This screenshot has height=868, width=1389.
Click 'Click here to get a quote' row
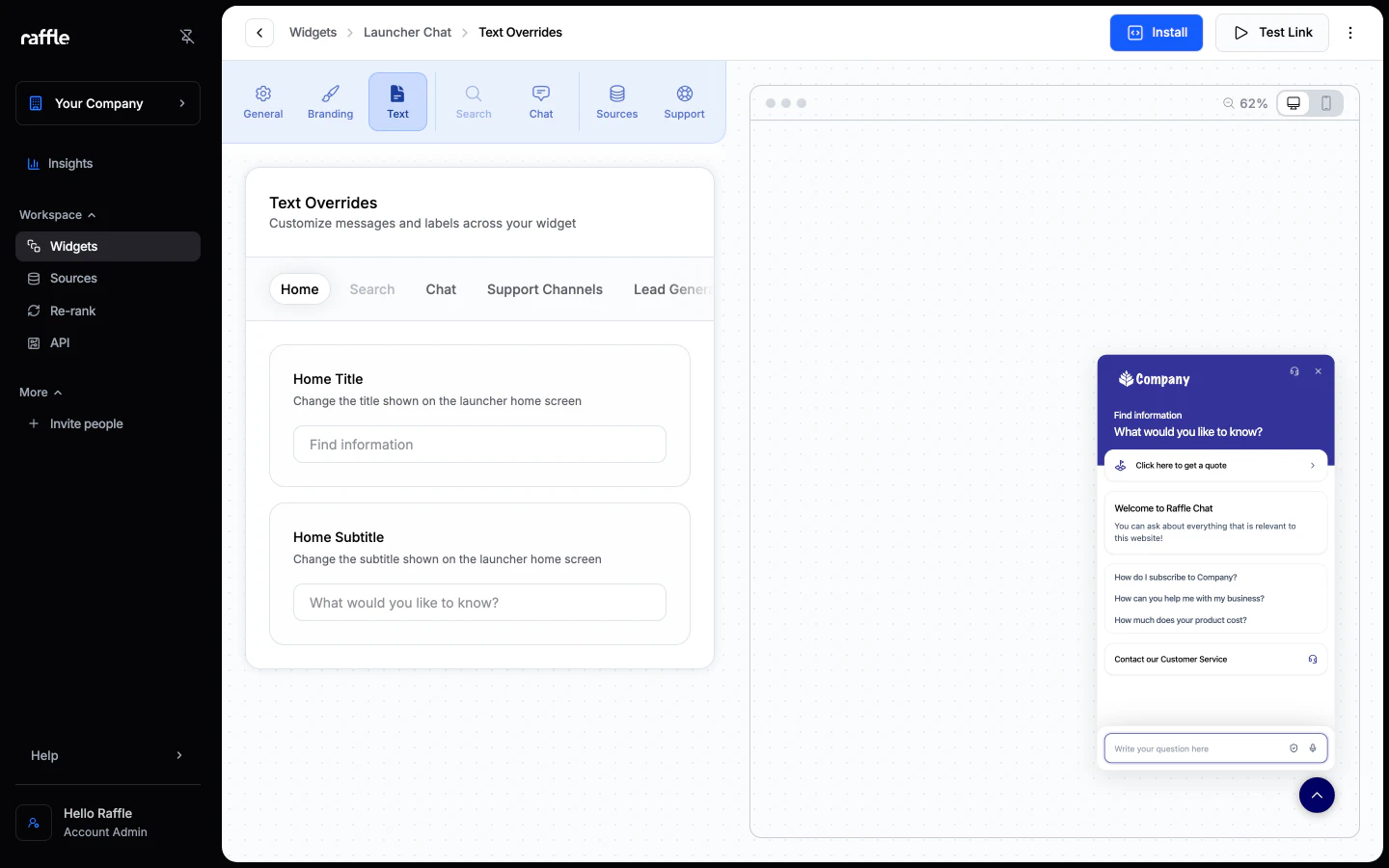point(1215,465)
